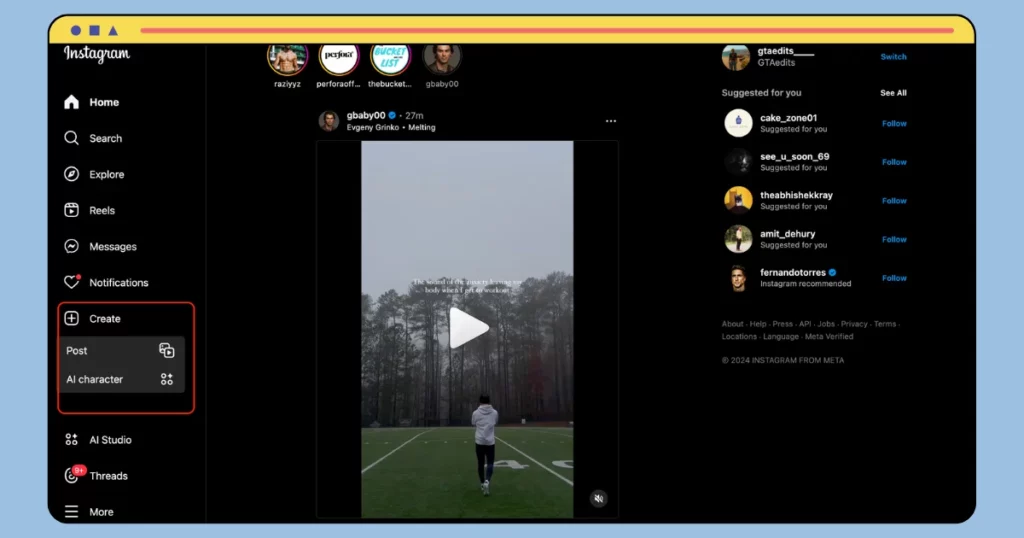Click the AI character icon in submenu
Screen dimensions: 1024x538
pos(167,379)
